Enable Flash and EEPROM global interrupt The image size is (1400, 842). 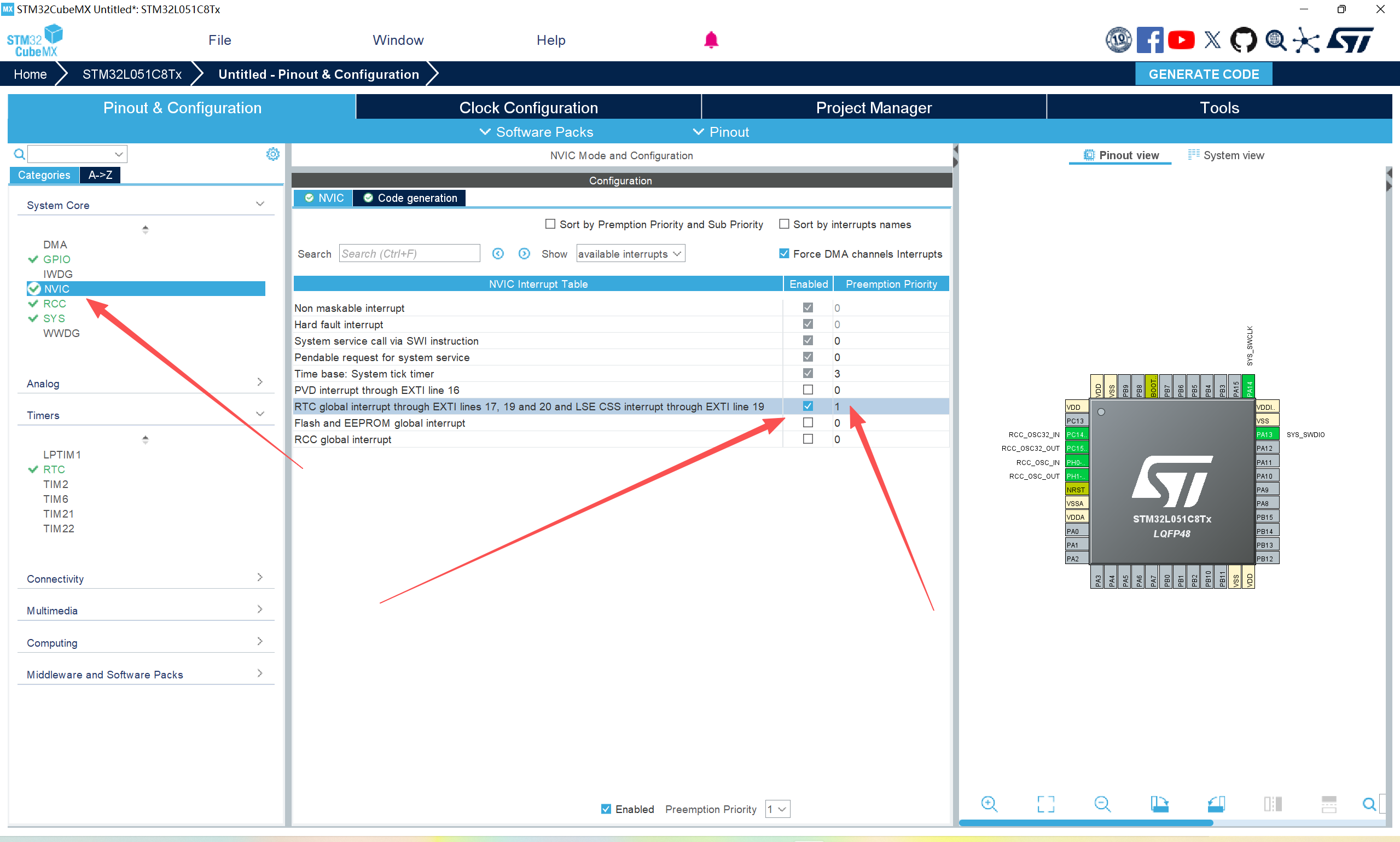tap(807, 423)
